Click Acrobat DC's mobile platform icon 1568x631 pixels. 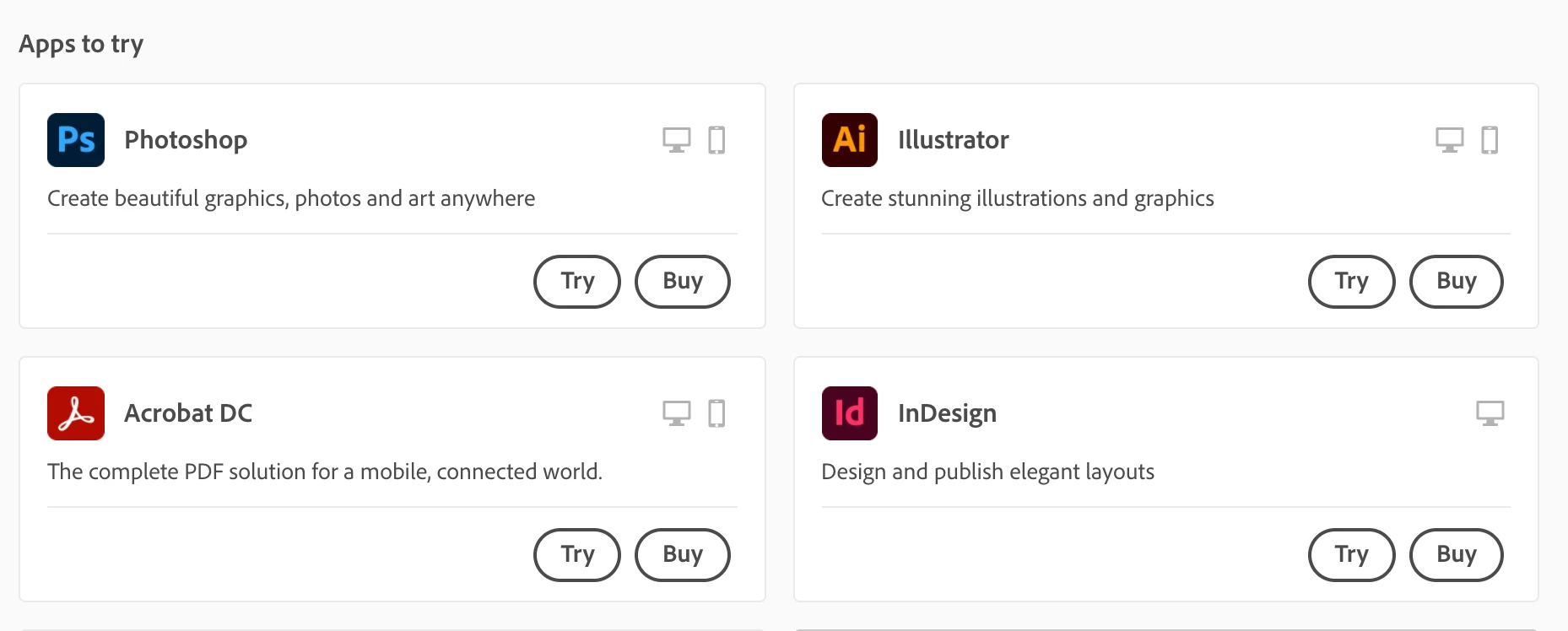tap(716, 413)
